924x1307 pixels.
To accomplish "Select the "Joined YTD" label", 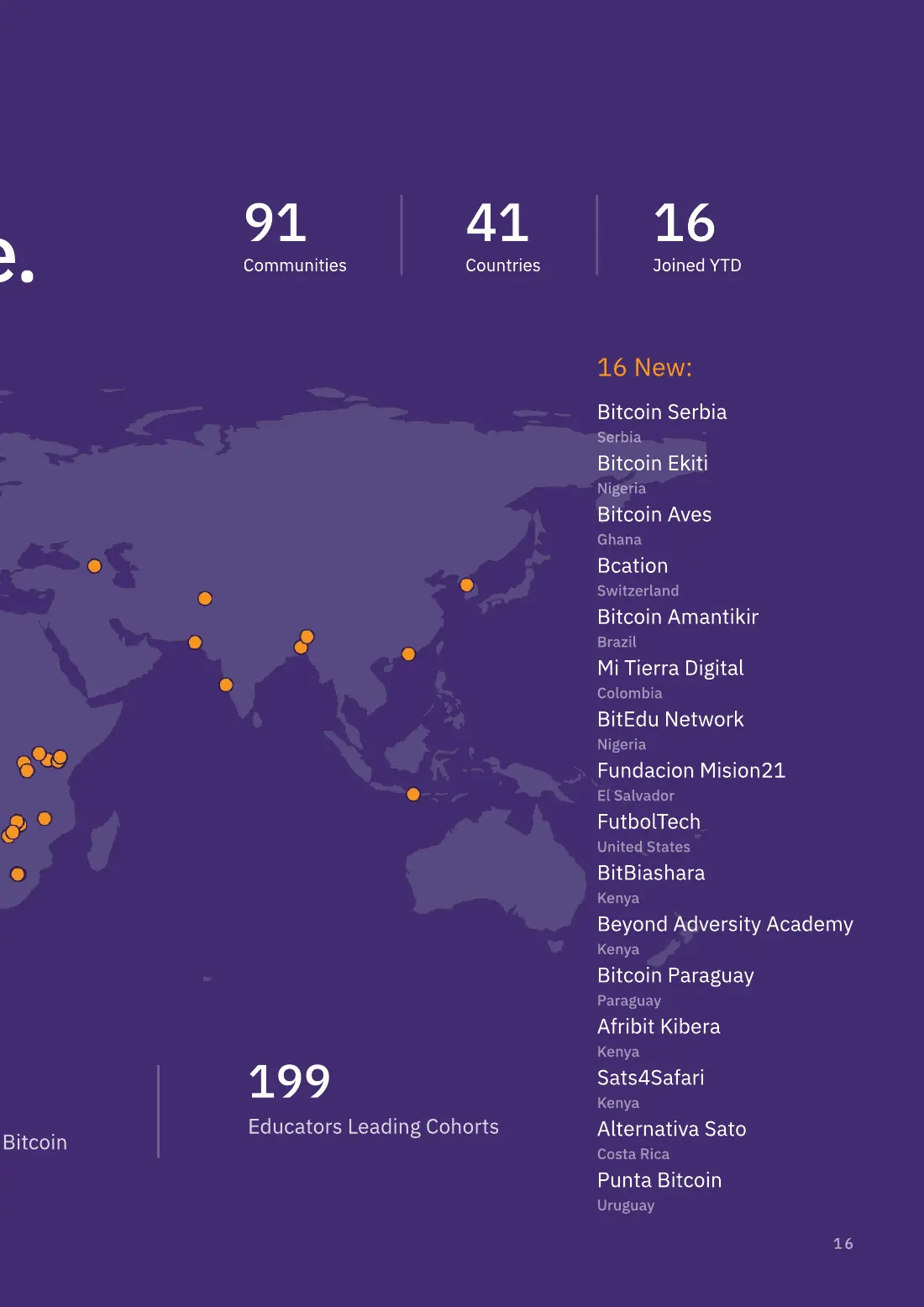I will [697, 265].
